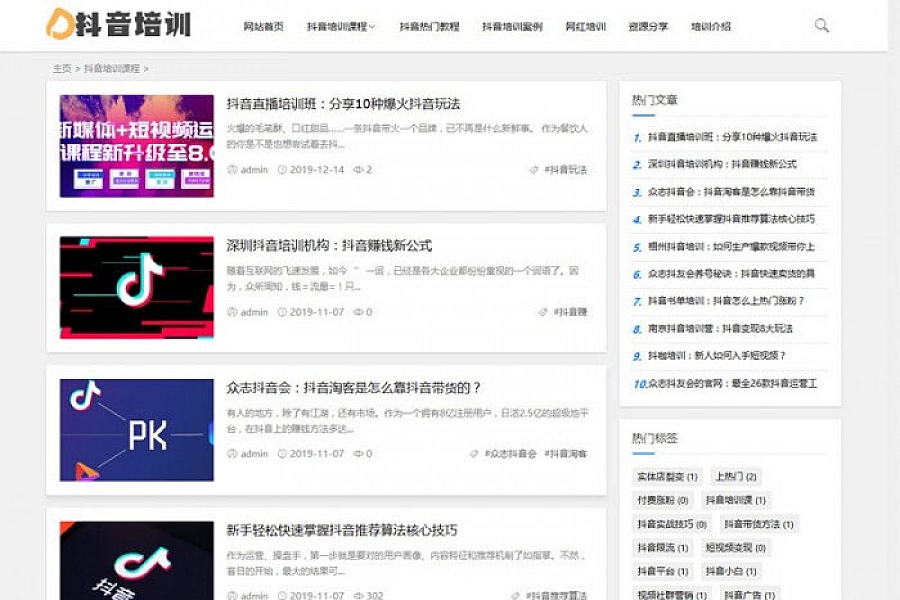This screenshot has width=900, height=600.
Task: Open hot article 1 抖音直播培训班 in sidebar
Action: 732,137
